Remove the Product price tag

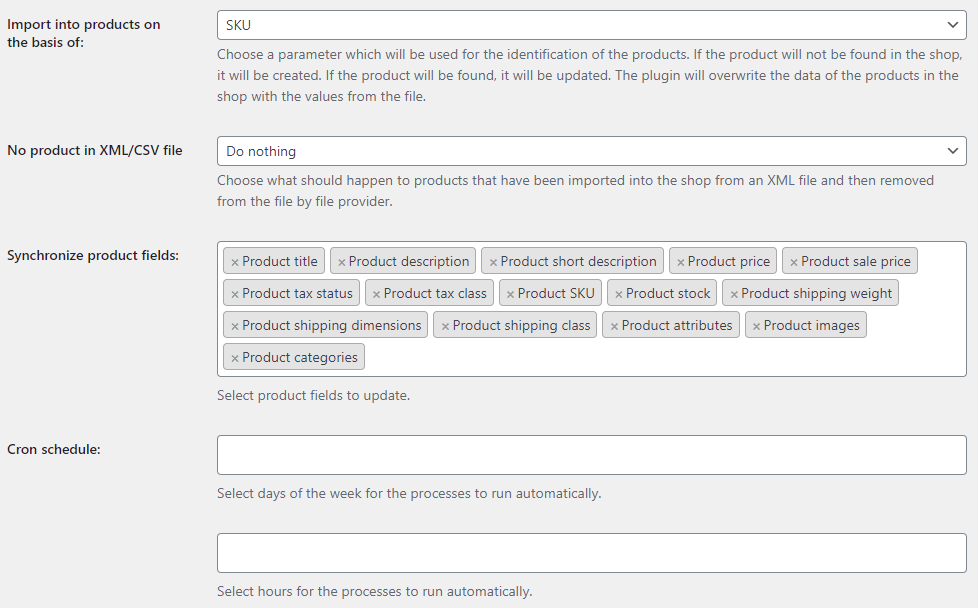680,263
